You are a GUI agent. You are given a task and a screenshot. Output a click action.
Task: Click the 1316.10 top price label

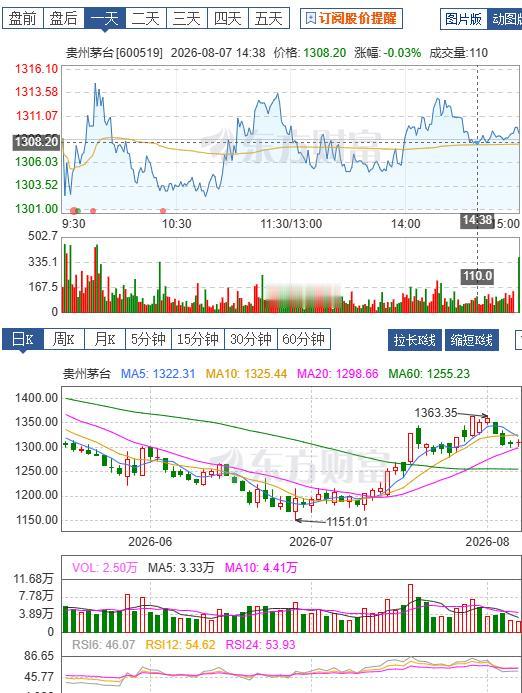[37, 69]
